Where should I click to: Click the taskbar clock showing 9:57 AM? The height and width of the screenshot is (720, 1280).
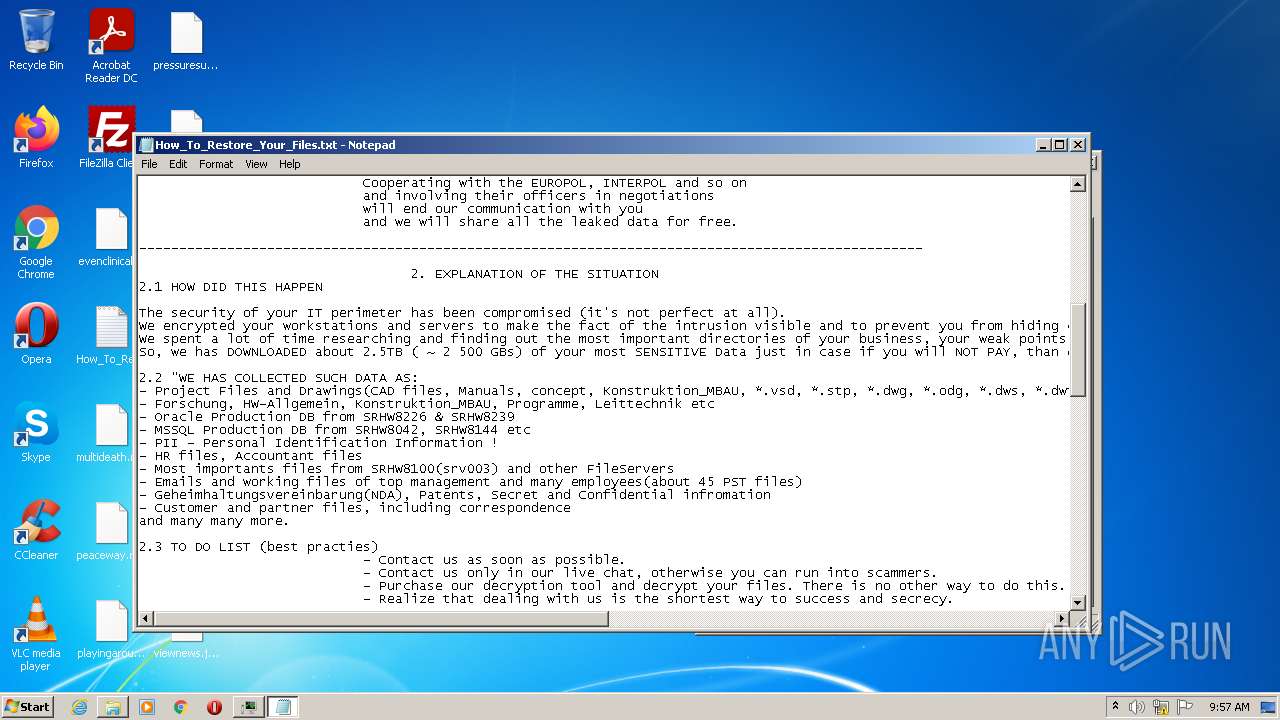point(1229,707)
